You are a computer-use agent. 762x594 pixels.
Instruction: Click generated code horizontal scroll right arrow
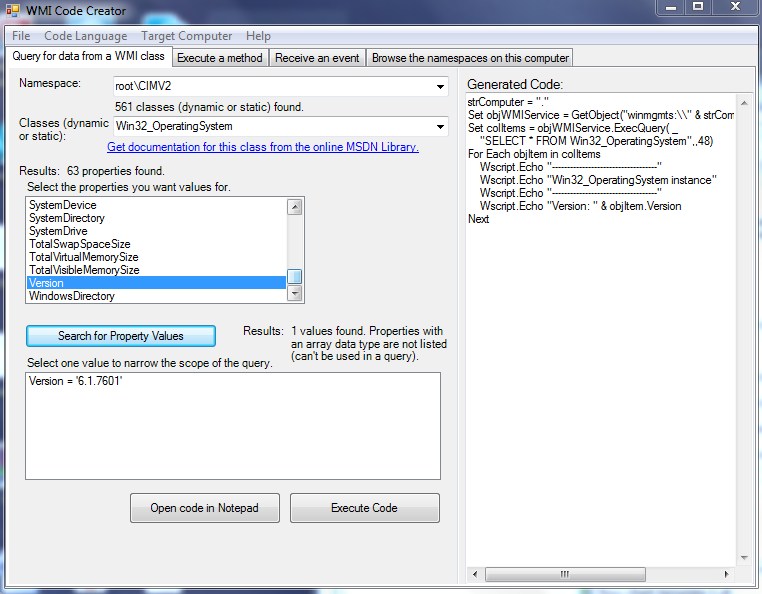727,574
